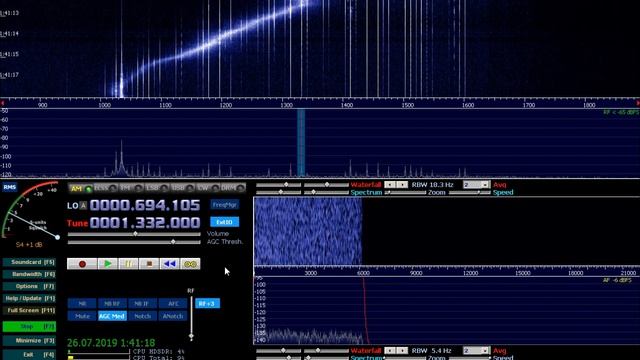
Task: Click the blue tuning marker in the RF spectrum
Action: point(301,143)
